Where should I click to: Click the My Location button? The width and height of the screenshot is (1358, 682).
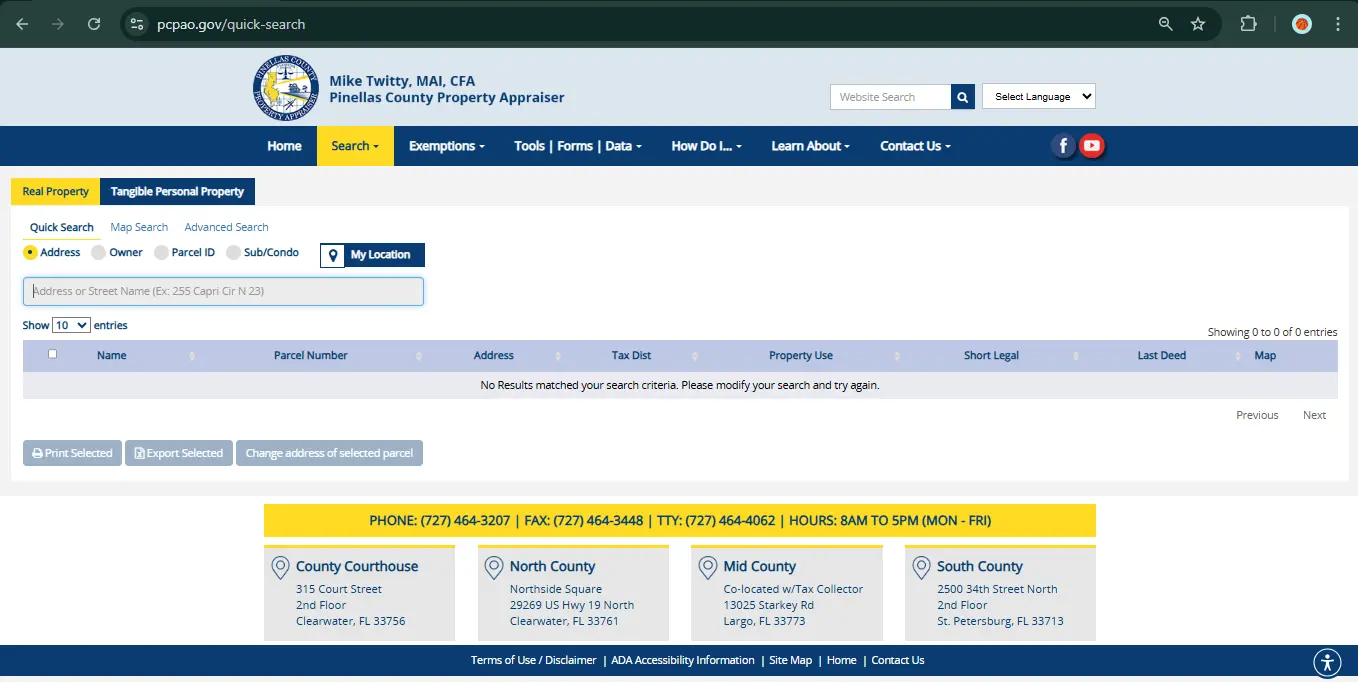pyautogui.click(x=372, y=255)
